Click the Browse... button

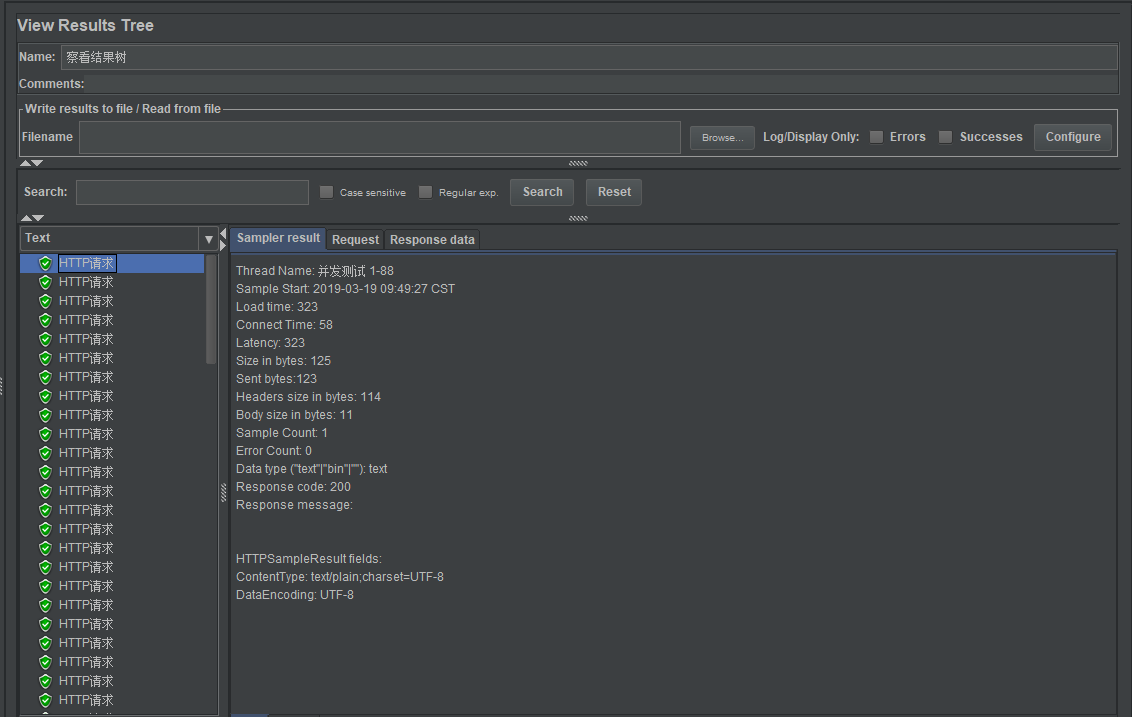(722, 137)
